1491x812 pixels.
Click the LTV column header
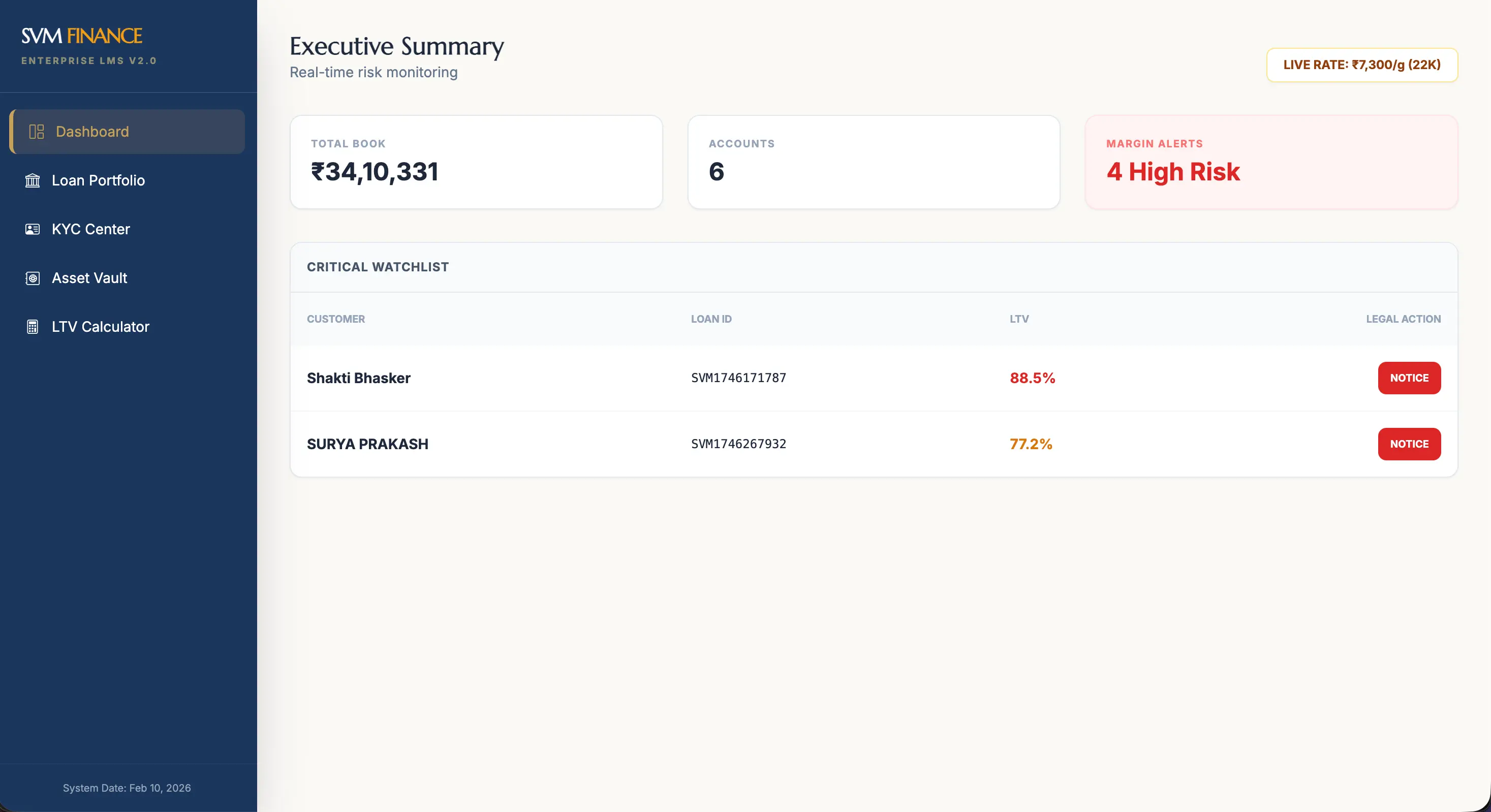1019,319
